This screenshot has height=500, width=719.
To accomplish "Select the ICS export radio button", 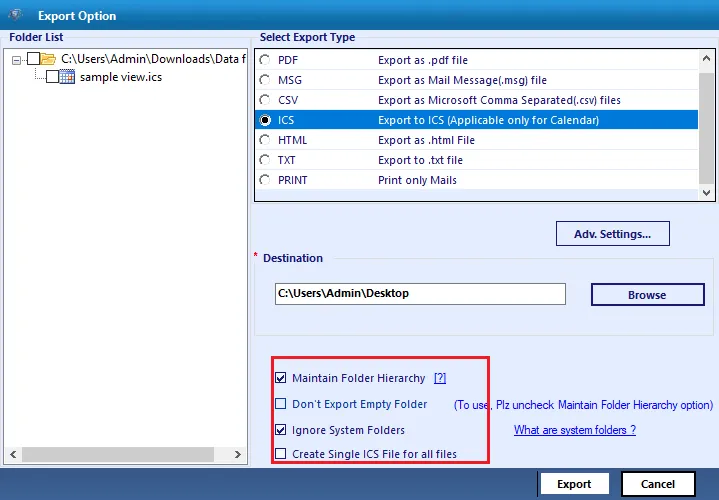I will pos(265,120).
